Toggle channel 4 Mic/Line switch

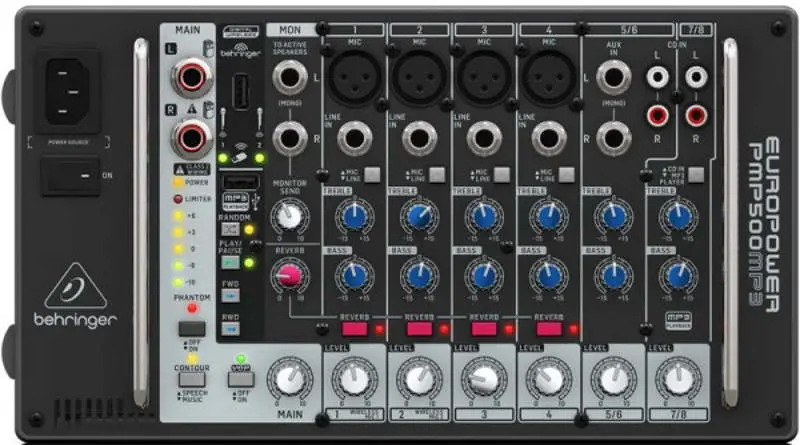[x=566, y=175]
